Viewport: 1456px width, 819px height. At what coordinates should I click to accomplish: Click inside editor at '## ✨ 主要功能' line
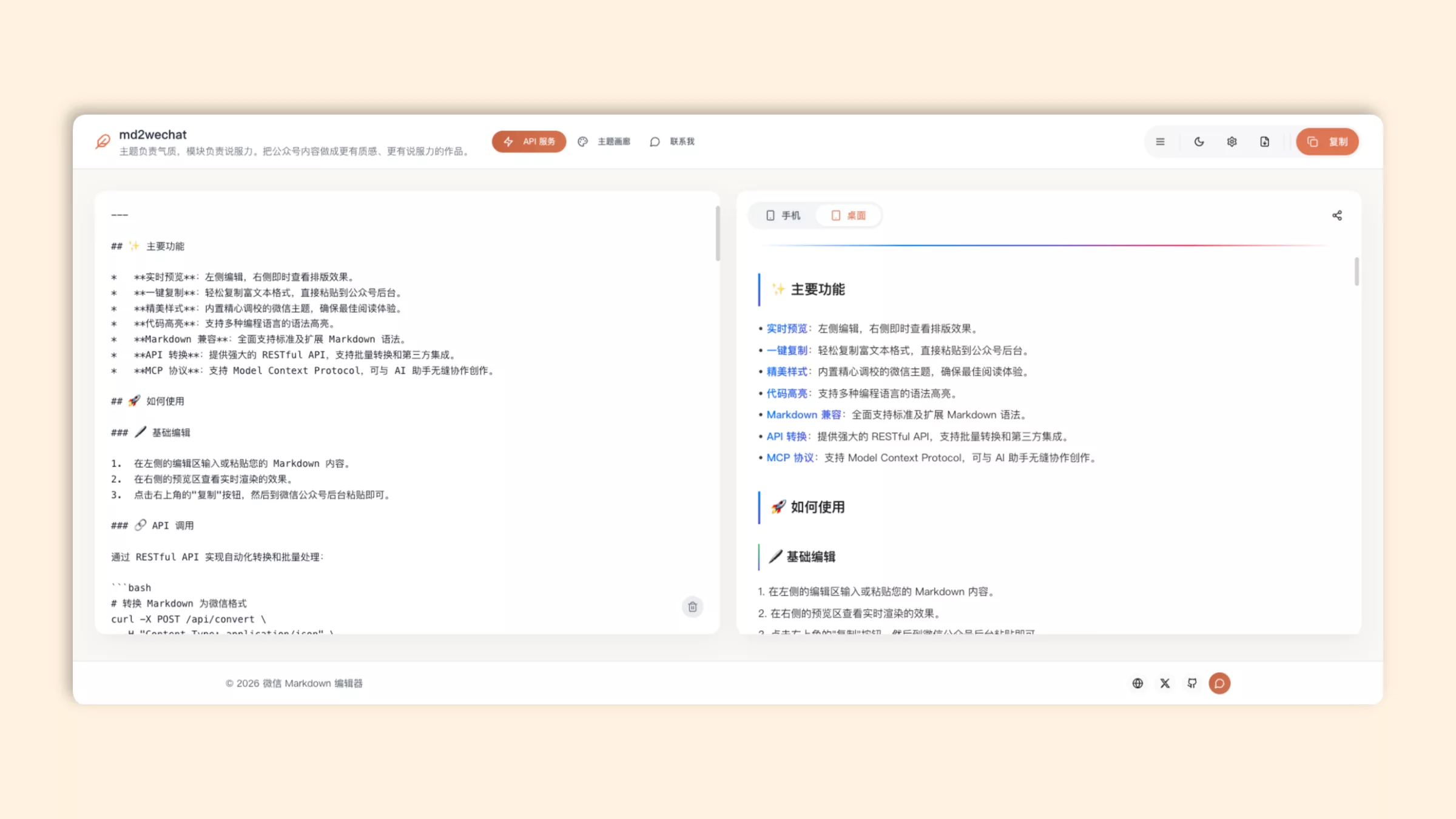(x=147, y=246)
